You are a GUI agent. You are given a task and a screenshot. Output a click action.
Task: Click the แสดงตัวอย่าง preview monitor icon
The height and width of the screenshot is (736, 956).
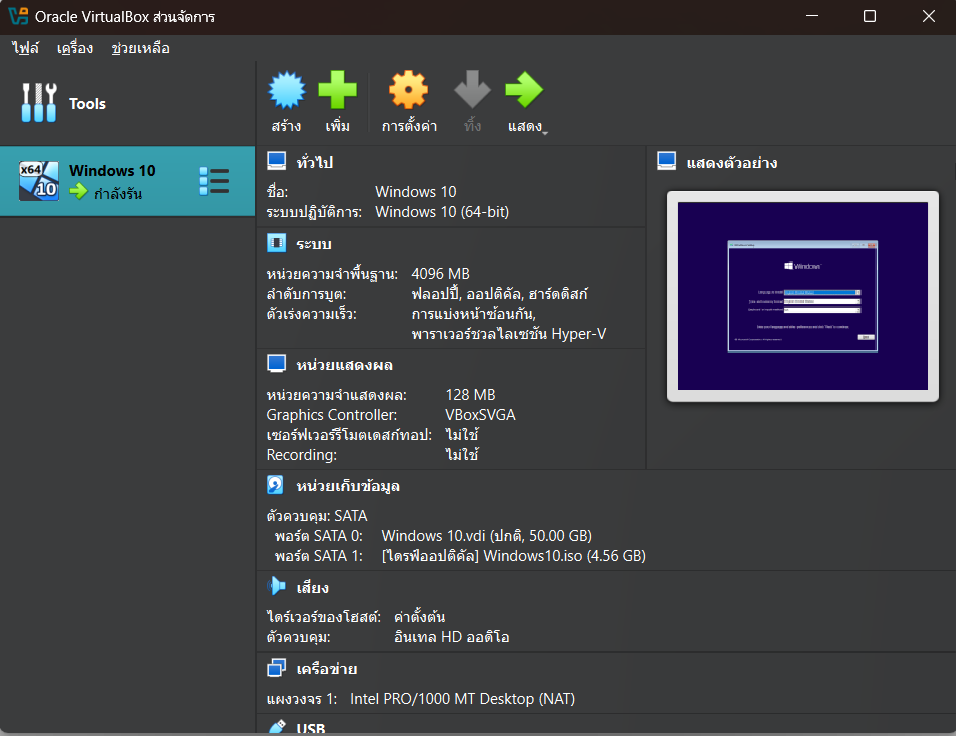point(667,161)
